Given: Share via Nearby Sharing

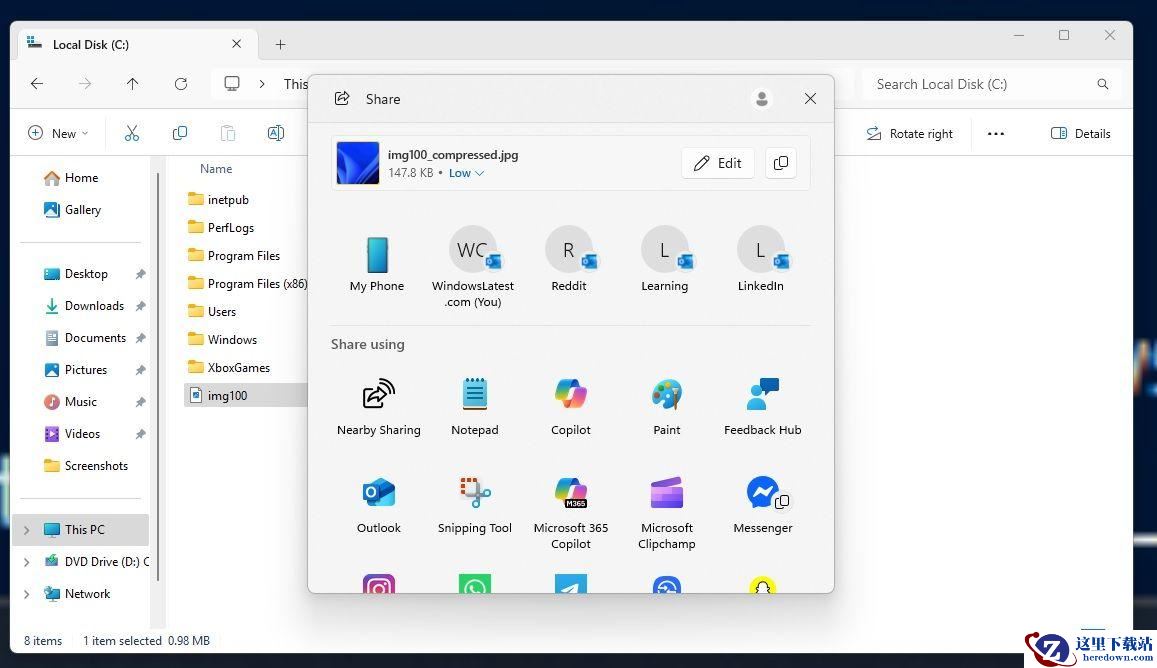Looking at the screenshot, I should click(x=379, y=407).
